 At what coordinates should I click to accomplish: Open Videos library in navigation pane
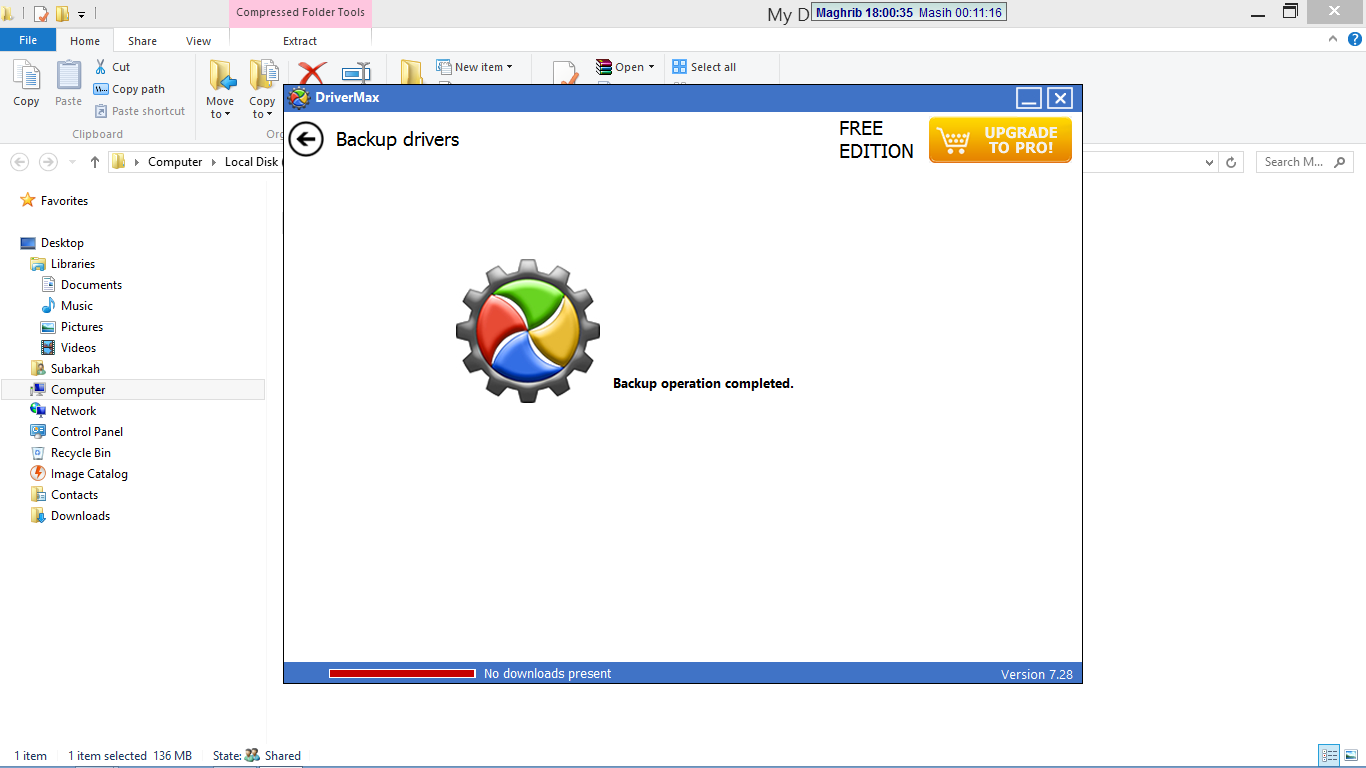79,348
